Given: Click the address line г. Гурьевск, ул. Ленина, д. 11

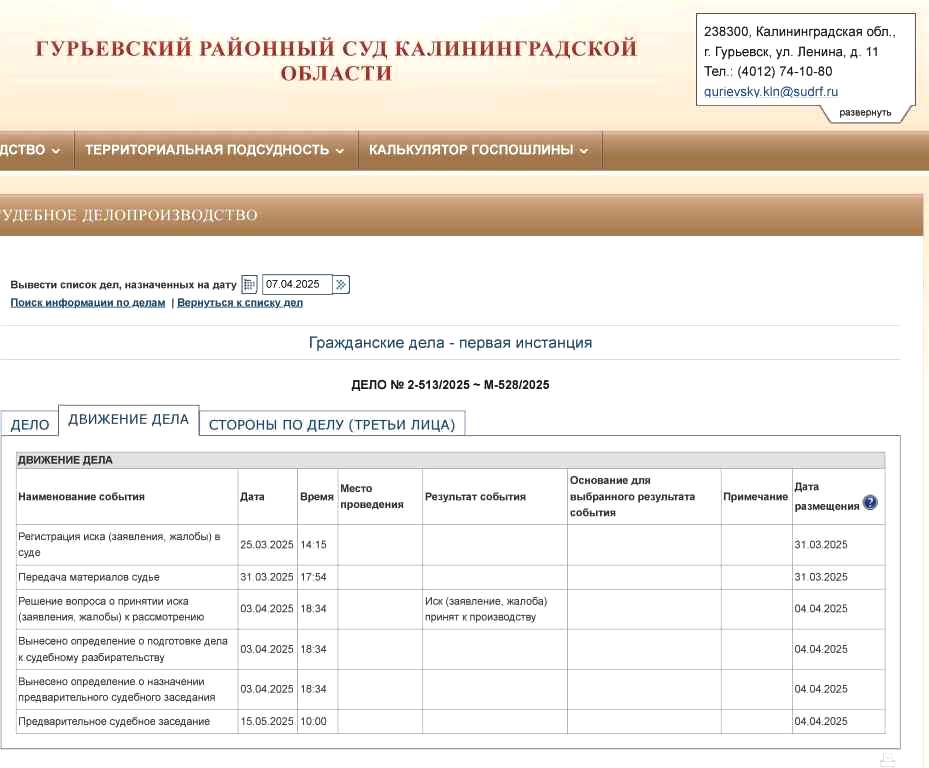Looking at the screenshot, I should click(791, 52).
